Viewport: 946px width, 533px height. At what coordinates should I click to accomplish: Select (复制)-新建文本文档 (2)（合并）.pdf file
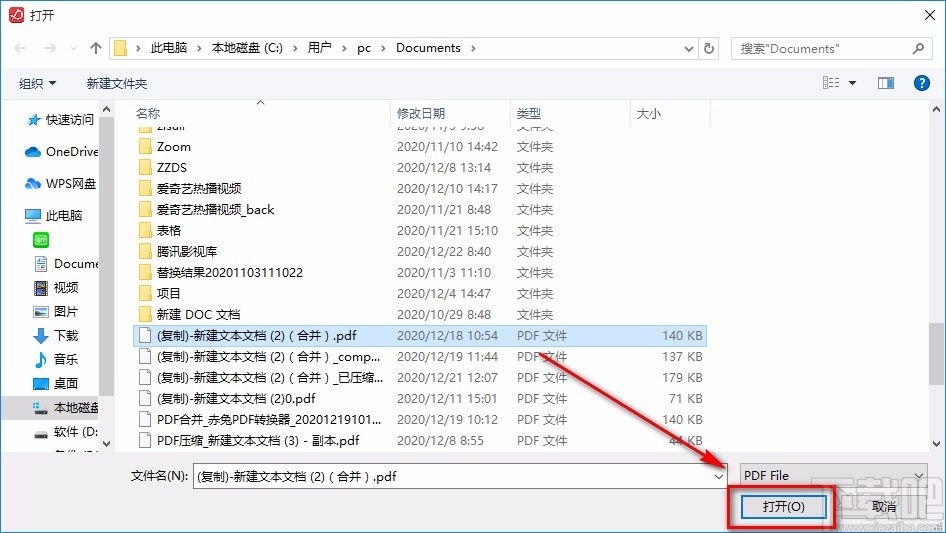click(420, 336)
